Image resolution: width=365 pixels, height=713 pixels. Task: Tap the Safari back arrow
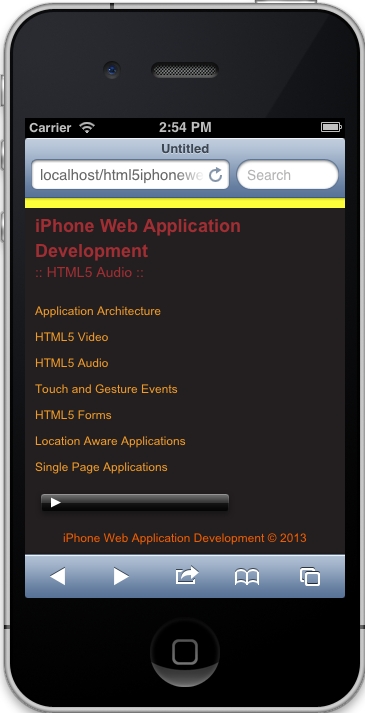click(58, 576)
